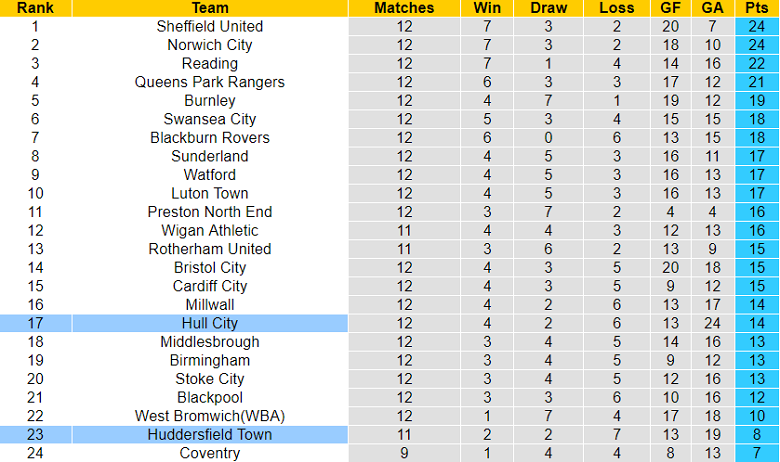This screenshot has width=780, height=462.
Task: Click the Loss column header
Action: 617,8
